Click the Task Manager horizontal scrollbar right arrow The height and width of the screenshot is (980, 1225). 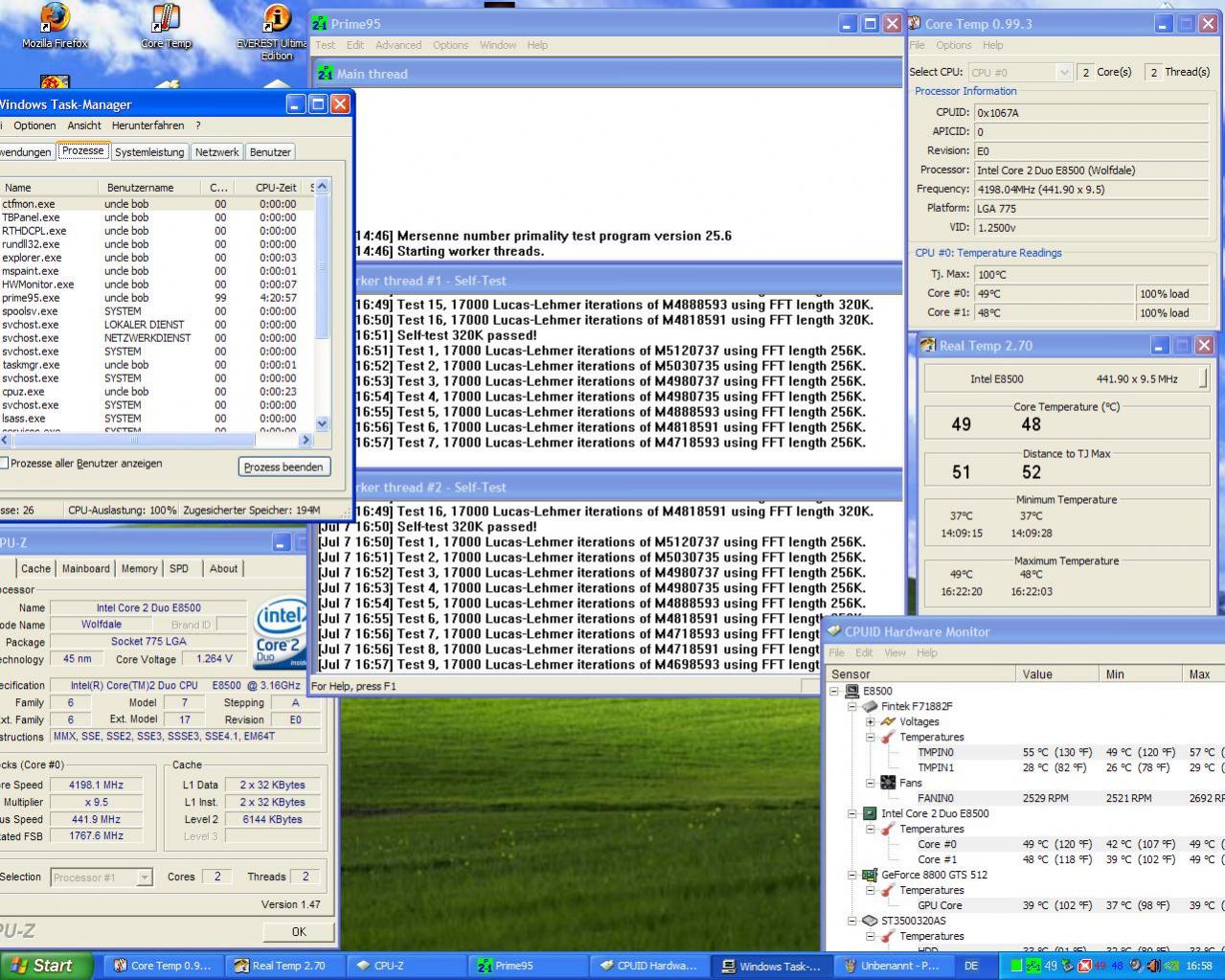[x=306, y=440]
